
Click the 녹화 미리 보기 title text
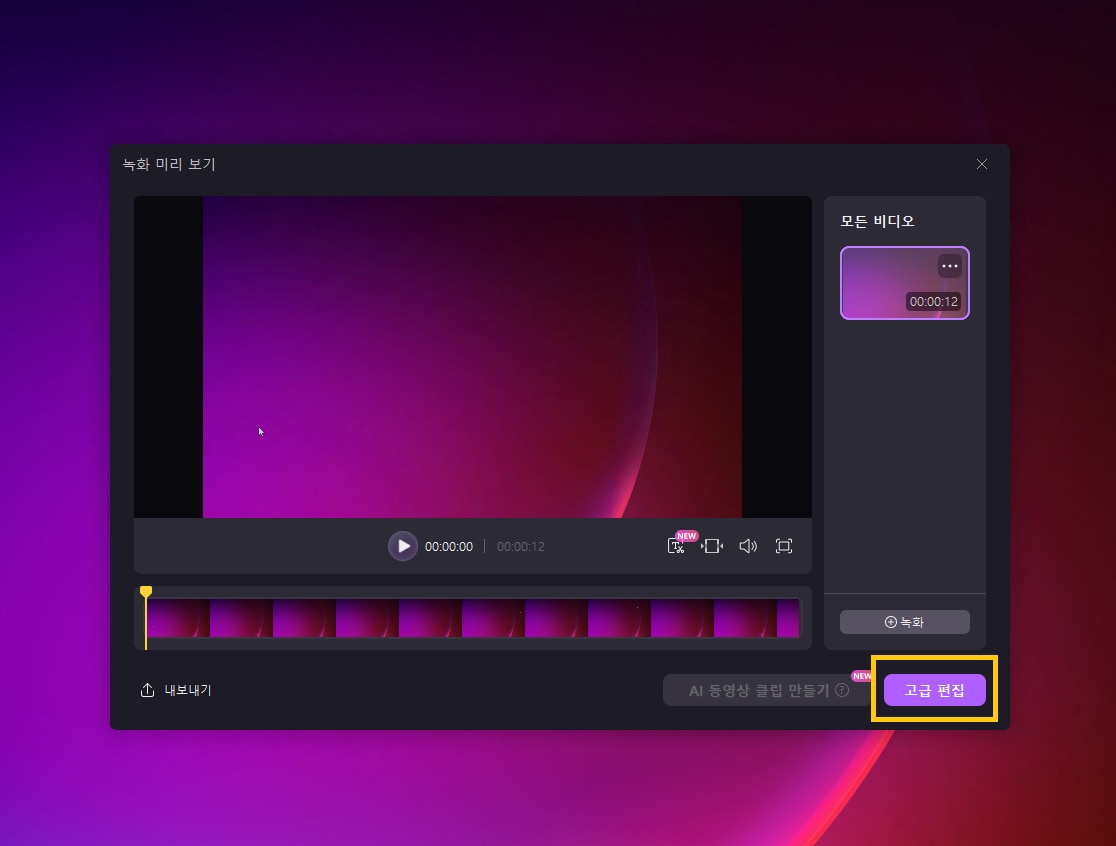pyautogui.click(x=169, y=164)
